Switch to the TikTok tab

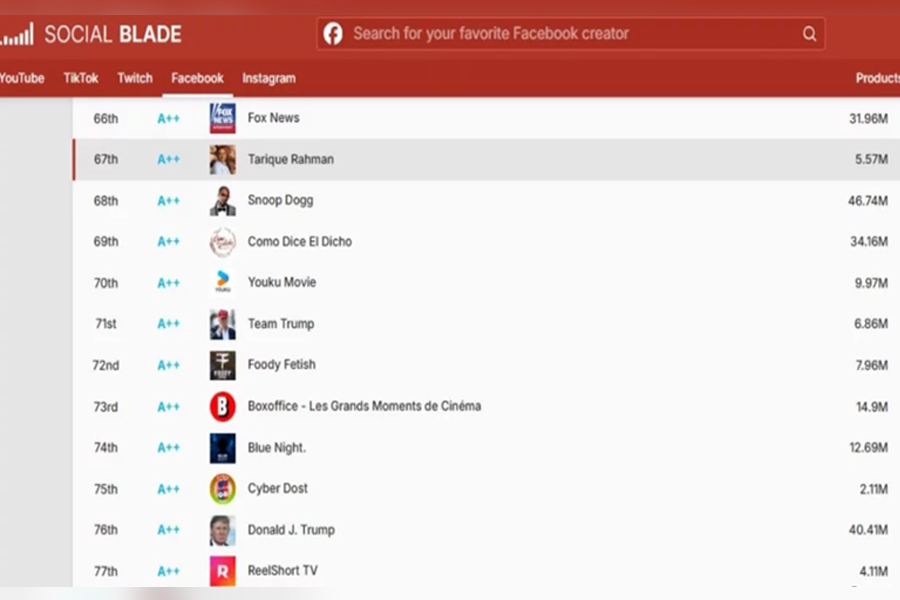click(81, 78)
